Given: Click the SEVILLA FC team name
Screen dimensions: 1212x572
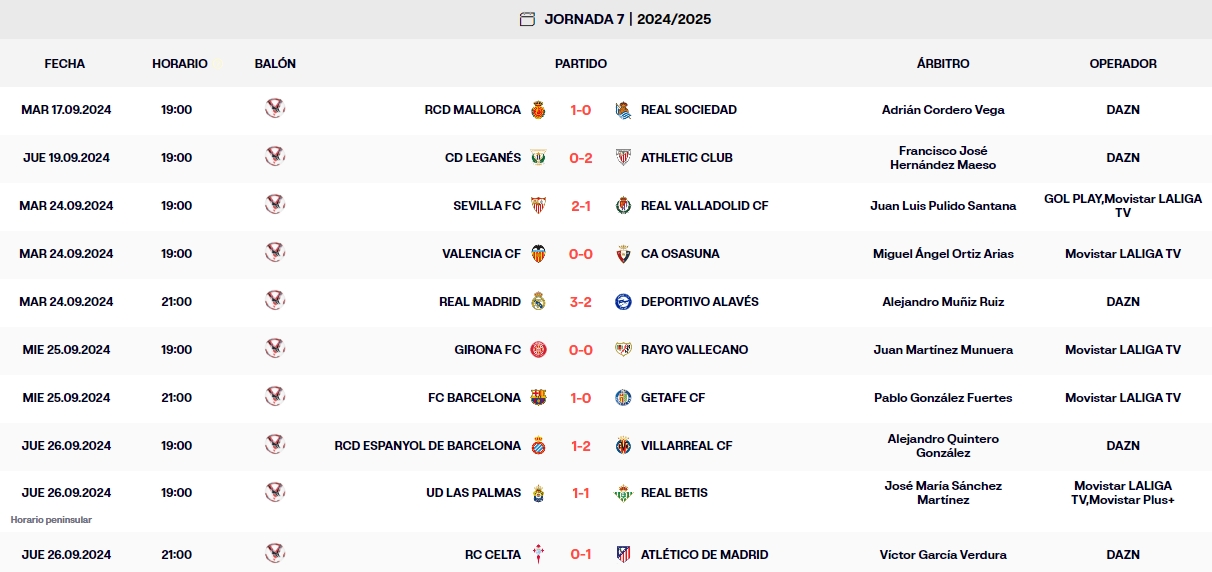Looking at the screenshot, I should (487, 206).
